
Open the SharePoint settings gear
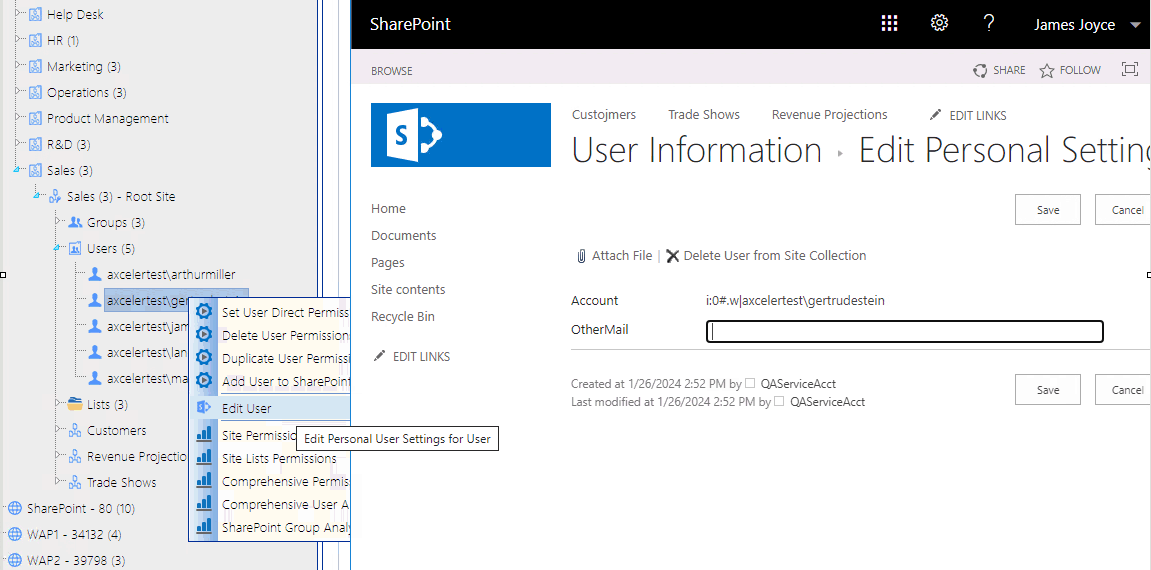(x=939, y=24)
